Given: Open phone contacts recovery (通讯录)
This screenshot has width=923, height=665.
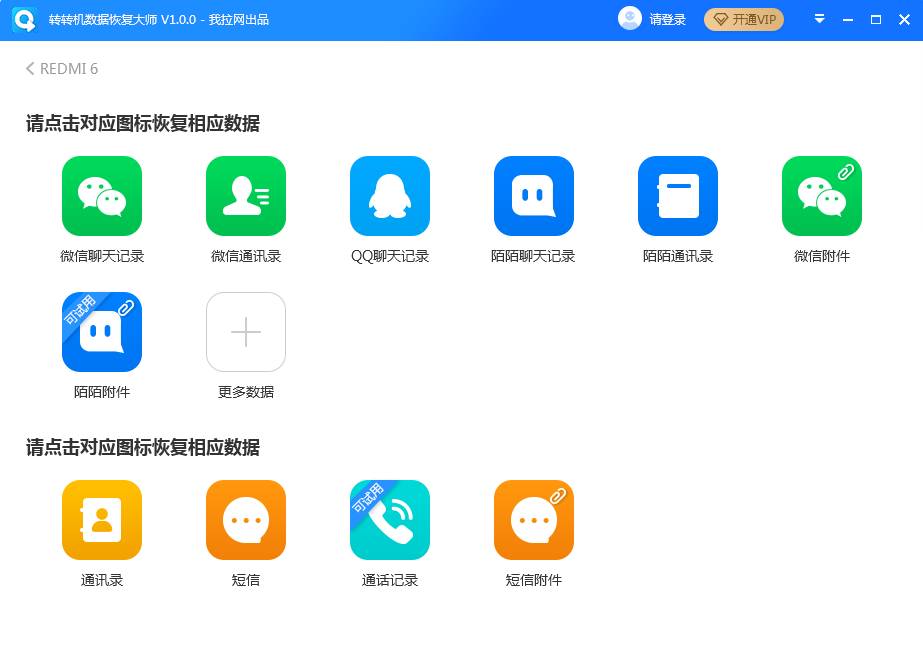Looking at the screenshot, I should click(x=102, y=520).
